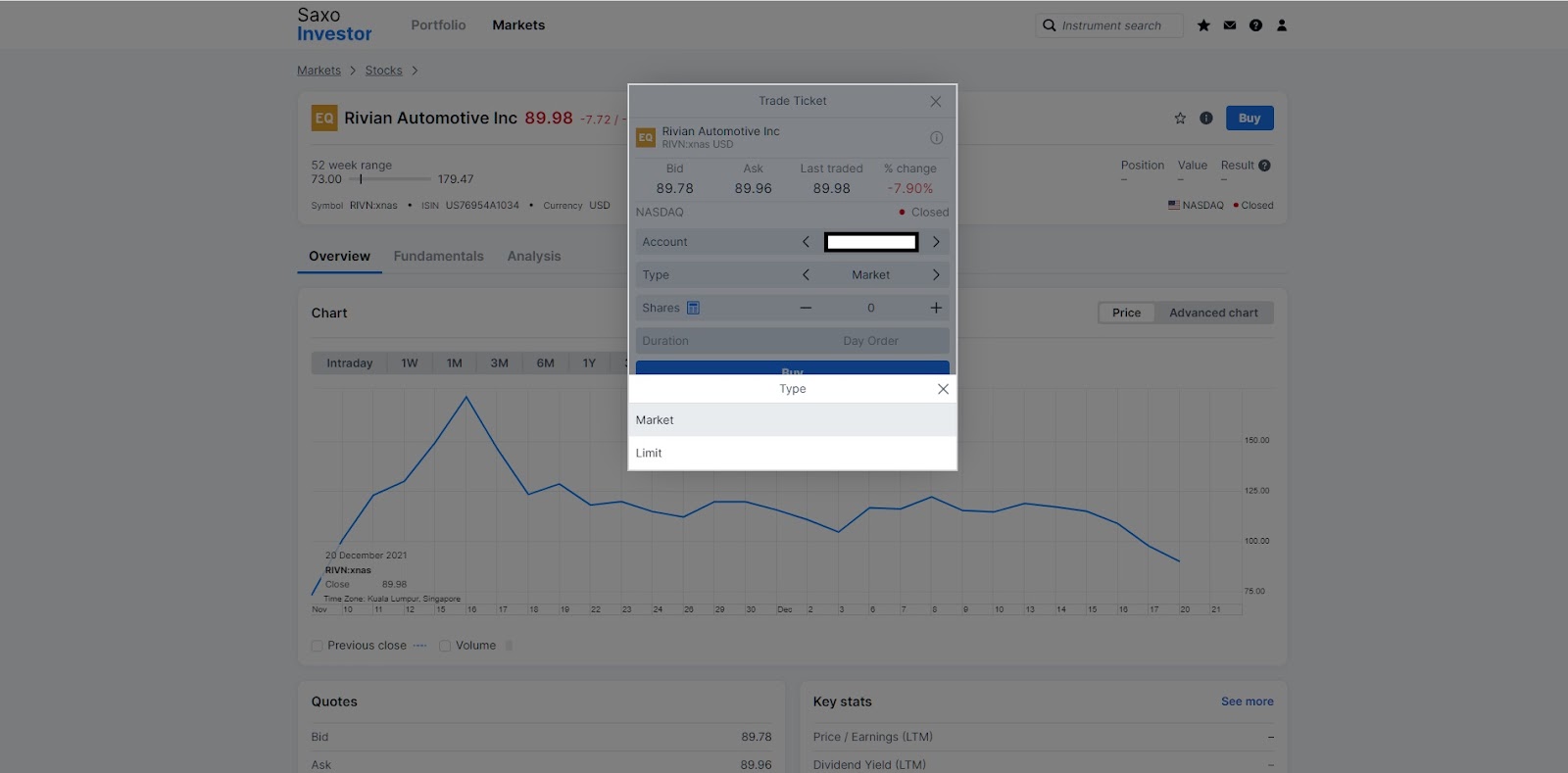The width and height of the screenshot is (1568, 773).
Task: Toggle the Volume checkbox
Action: pyautogui.click(x=445, y=646)
